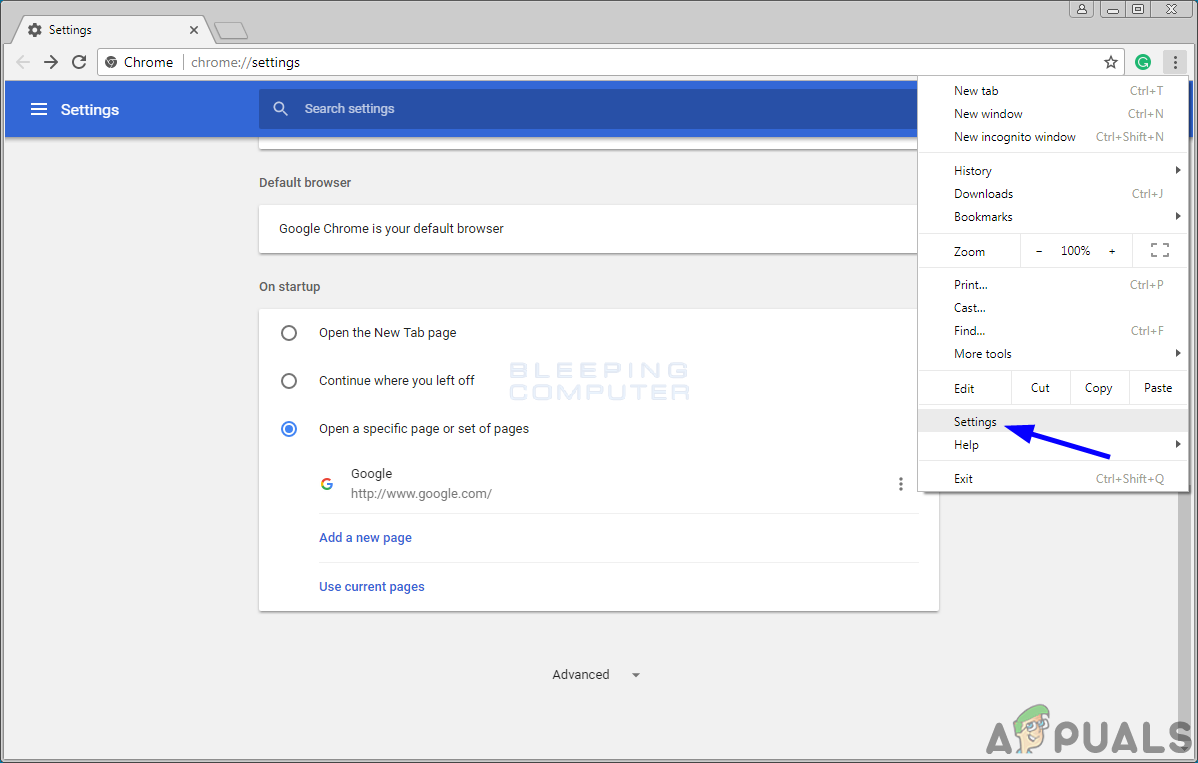Click the reload page icon
This screenshot has width=1198, height=763.
click(x=79, y=62)
